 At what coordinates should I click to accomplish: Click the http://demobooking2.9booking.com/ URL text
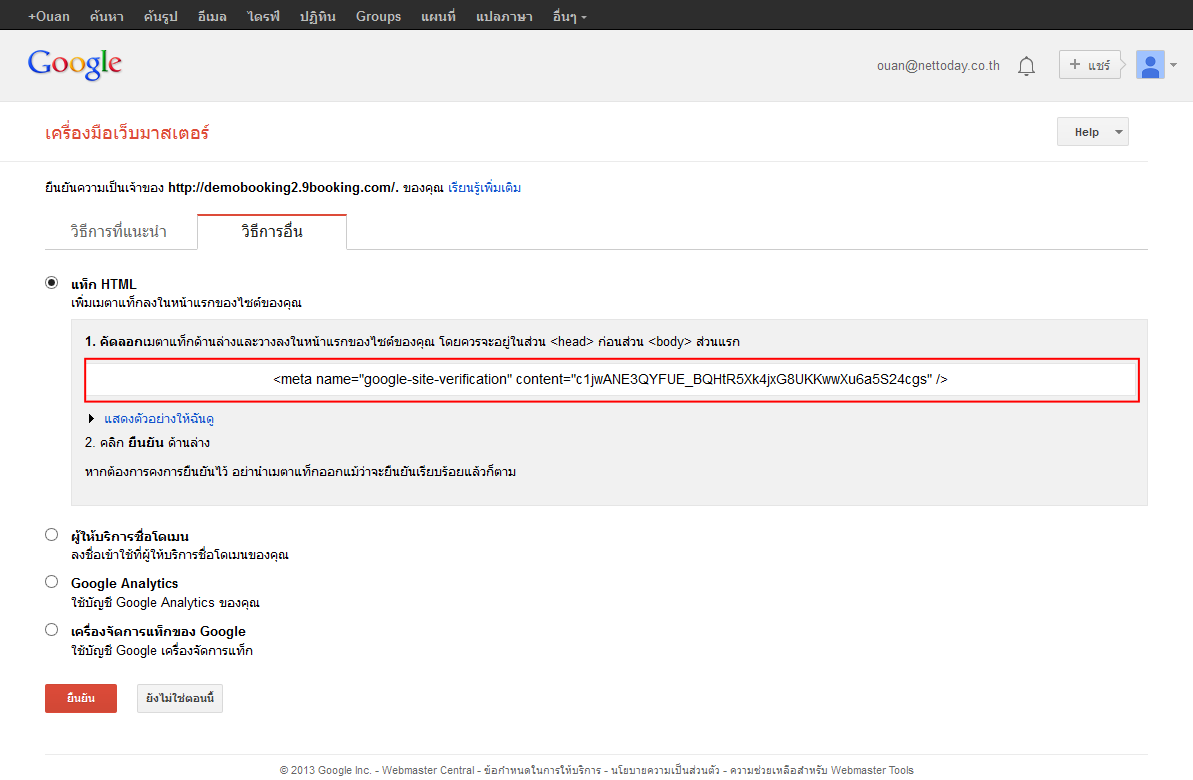click(283, 188)
